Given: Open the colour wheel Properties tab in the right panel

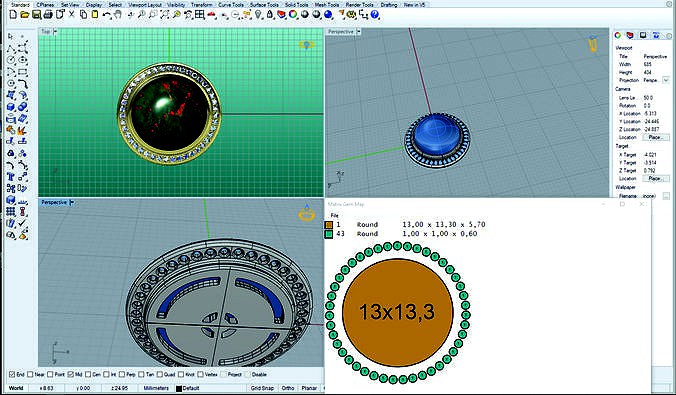Looking at the screenshot, I should pos(617,35).
